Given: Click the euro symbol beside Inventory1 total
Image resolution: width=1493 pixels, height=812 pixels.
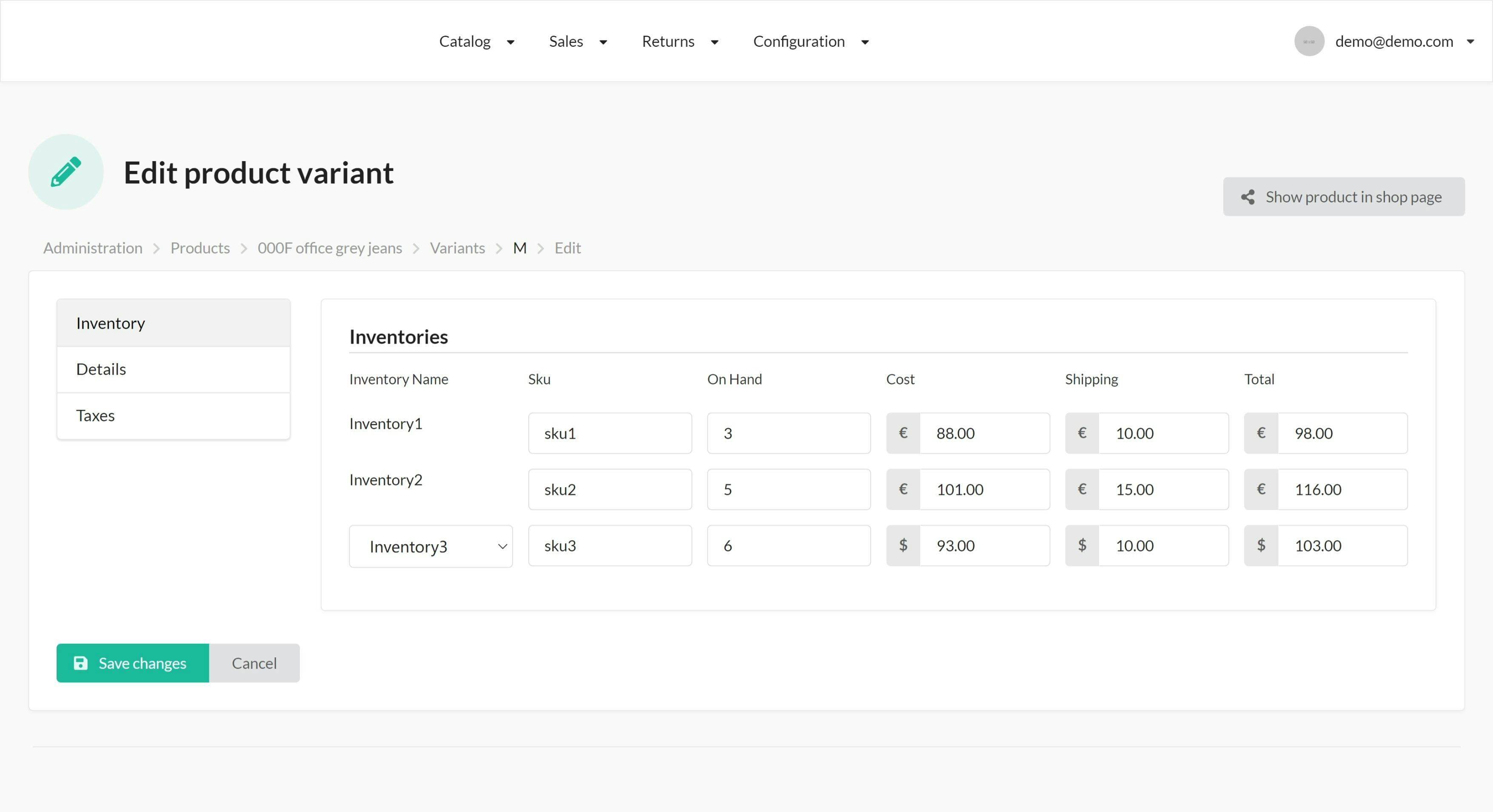Looking at the screenshot, I should [1261, 433].
